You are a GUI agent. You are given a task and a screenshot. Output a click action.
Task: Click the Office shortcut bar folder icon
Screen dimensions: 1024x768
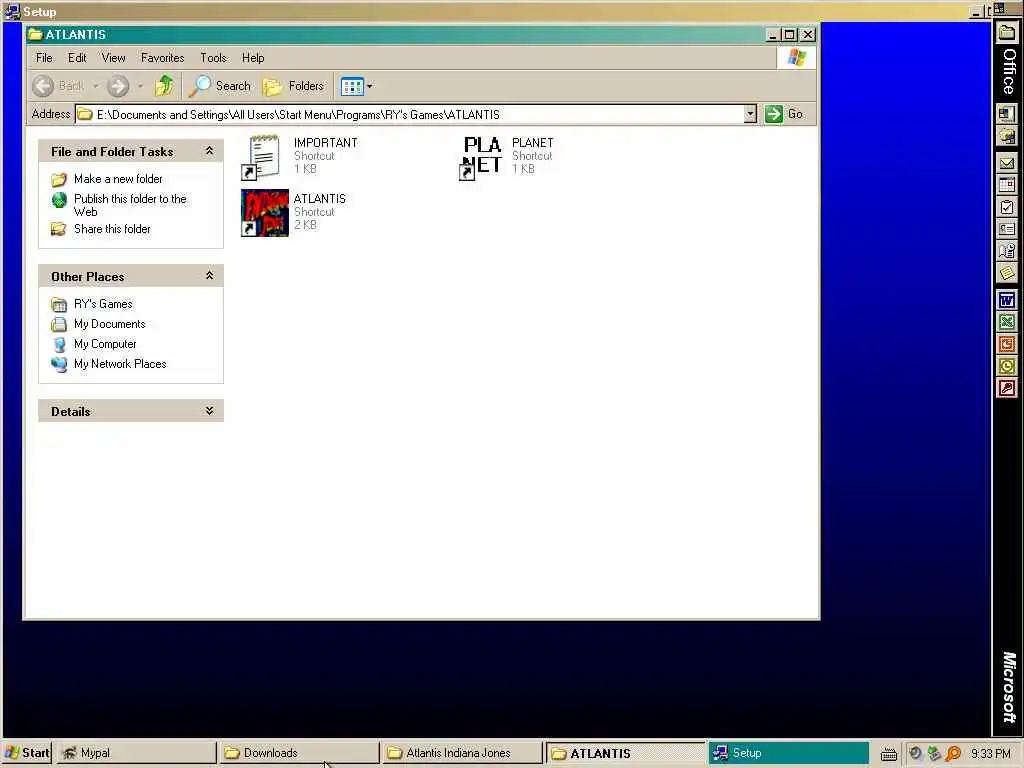[x=1006, y=33]
